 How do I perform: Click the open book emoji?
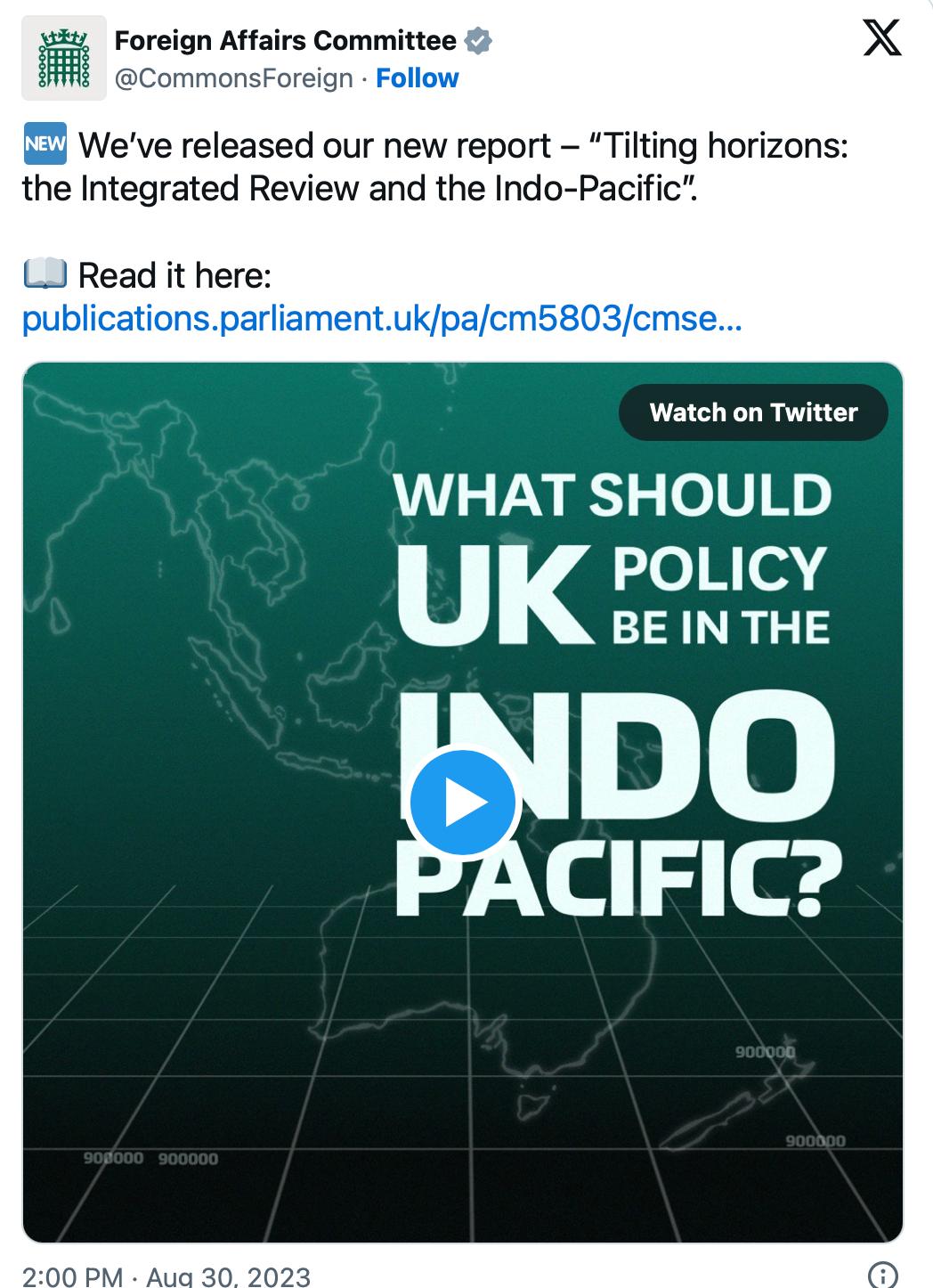click(x=45, y=274)
